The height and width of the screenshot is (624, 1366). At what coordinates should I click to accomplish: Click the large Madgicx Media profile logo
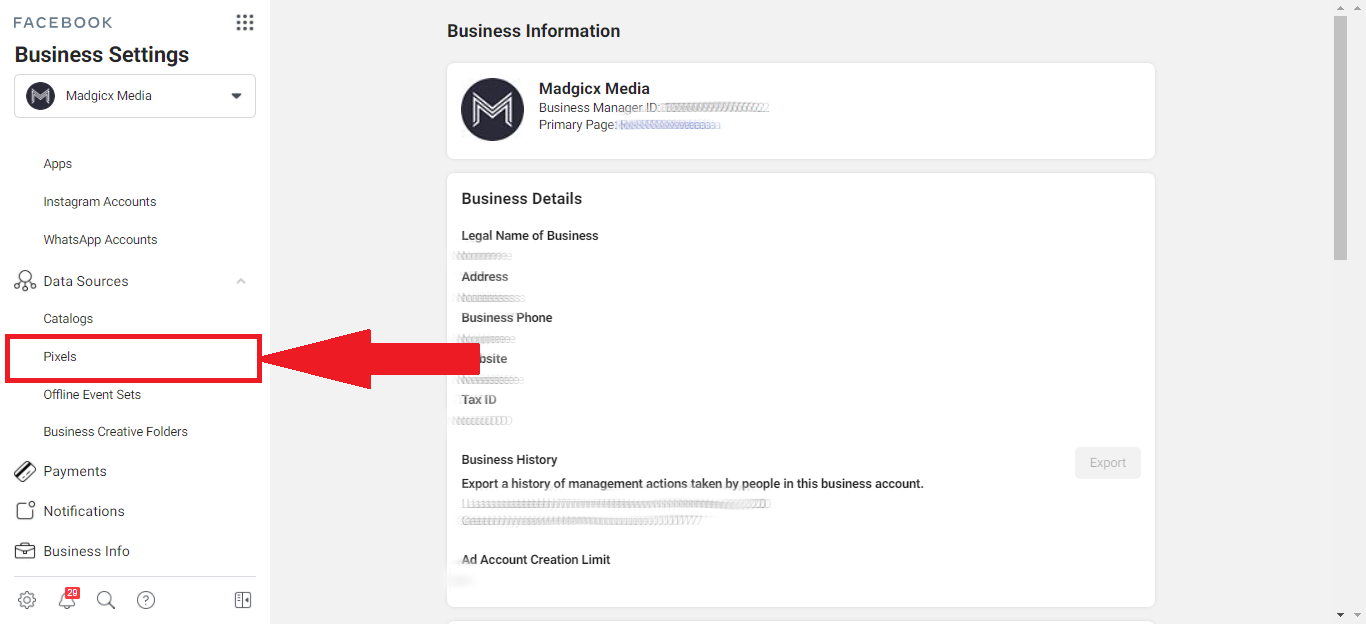click(x=492, y=109)
